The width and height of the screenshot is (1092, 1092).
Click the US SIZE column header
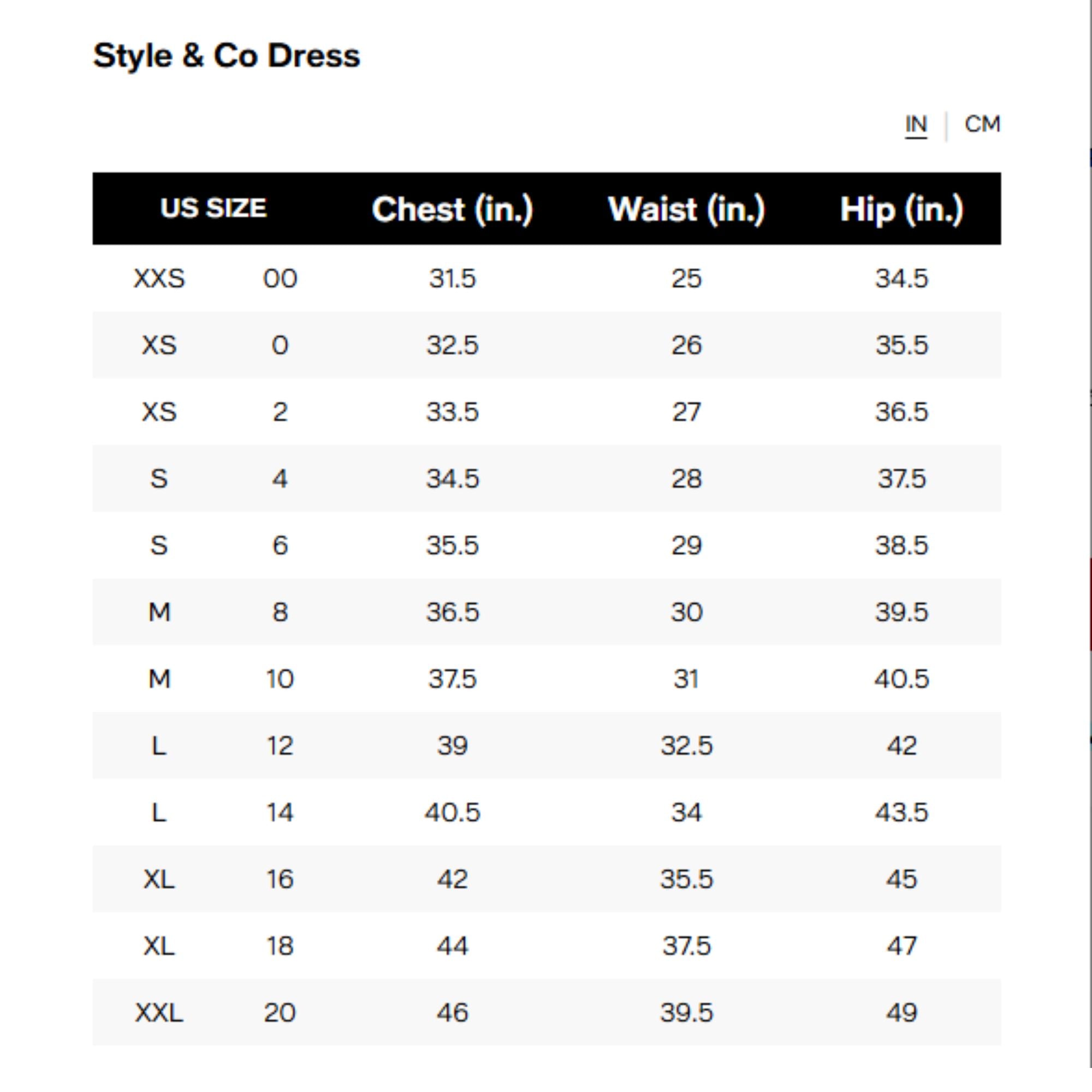213,208
